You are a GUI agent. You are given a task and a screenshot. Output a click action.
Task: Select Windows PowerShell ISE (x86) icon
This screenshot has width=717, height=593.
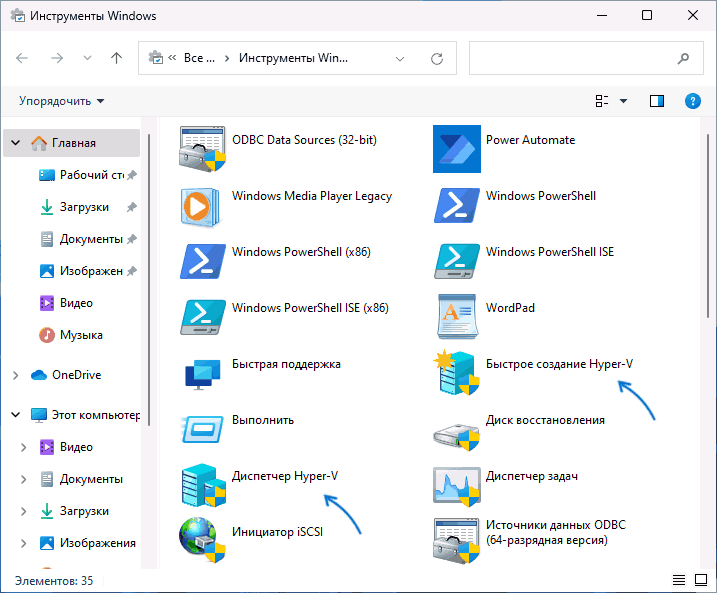(x=203, y=318)
